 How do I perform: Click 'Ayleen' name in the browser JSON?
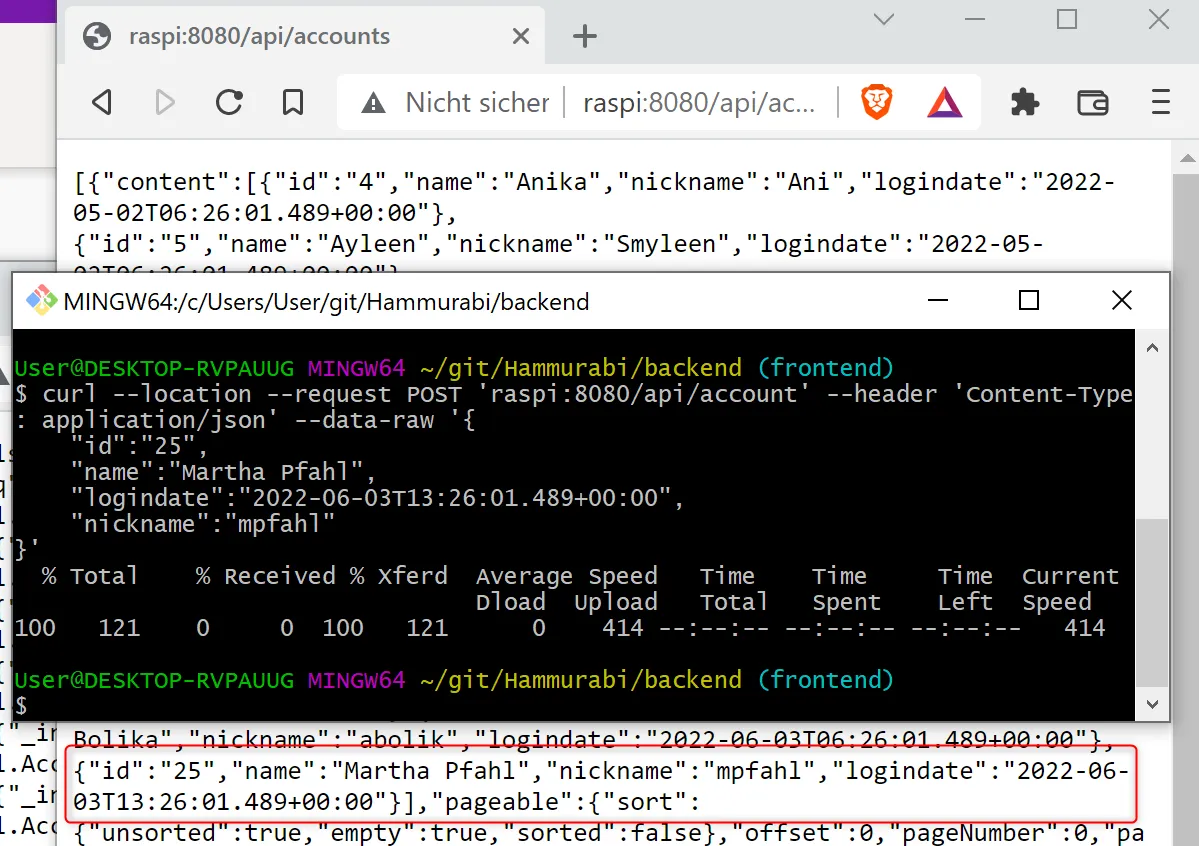pyautogui.click(x=373, y=244)
